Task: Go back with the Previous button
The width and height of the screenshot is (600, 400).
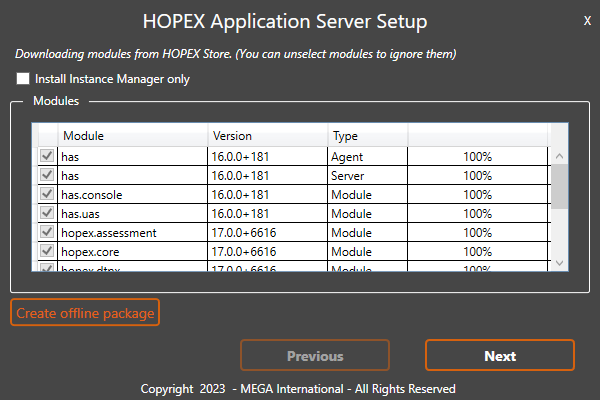Action: 315,356
